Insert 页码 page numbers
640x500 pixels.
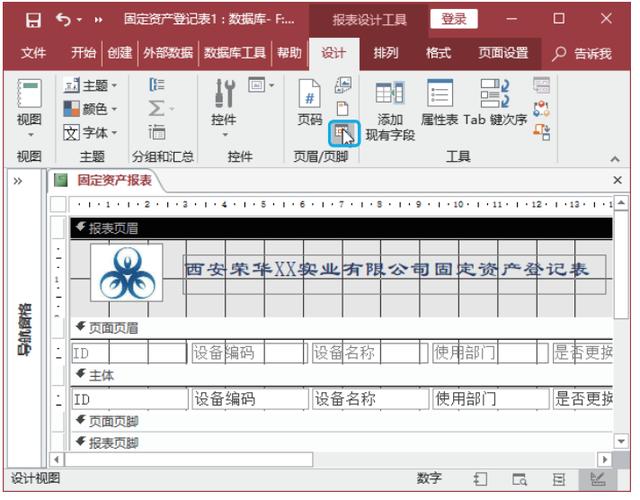(309, 102)
